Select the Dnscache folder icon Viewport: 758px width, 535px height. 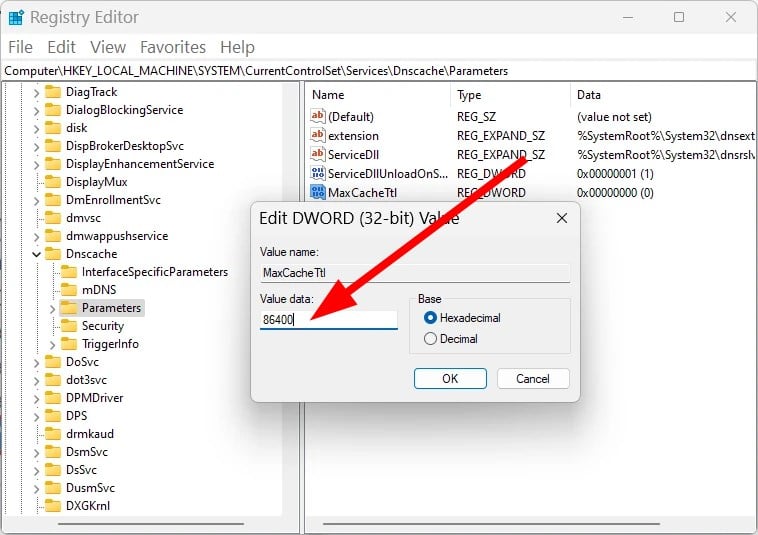pyautogui.click(x=53, y=254)
